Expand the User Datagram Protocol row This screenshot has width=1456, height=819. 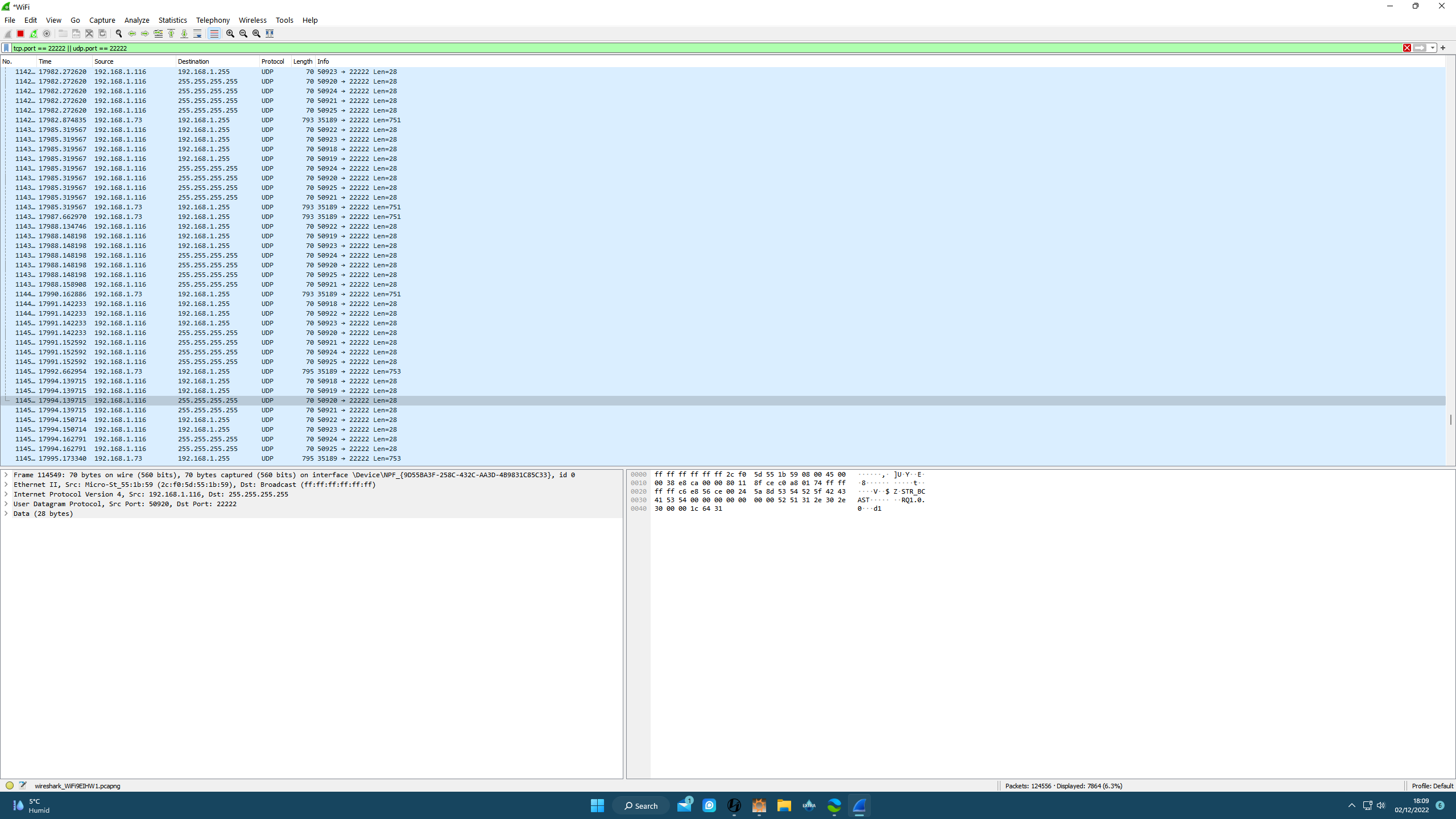(6, 504)
